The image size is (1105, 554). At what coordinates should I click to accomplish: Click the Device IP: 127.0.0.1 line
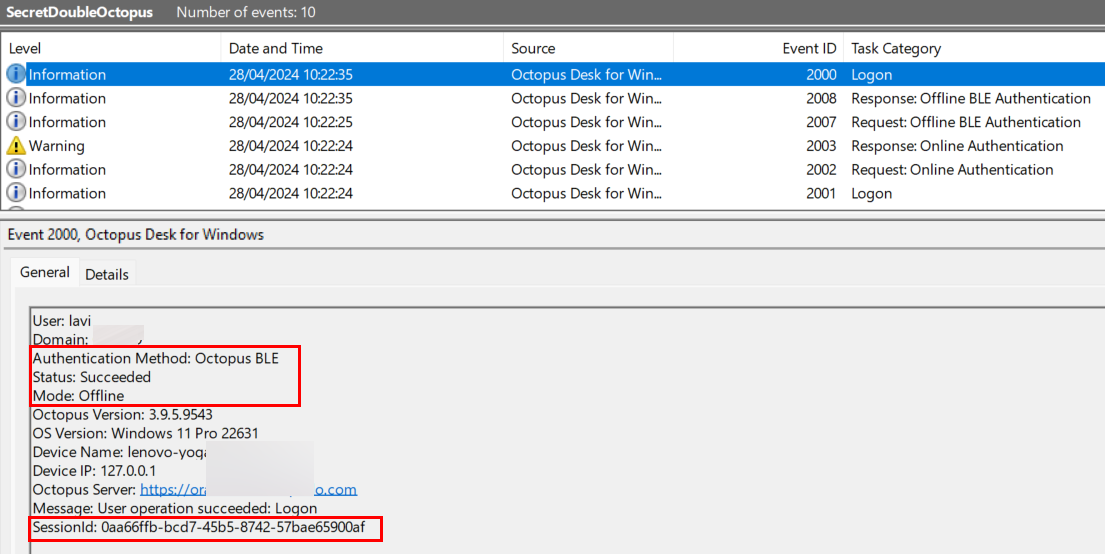94,471
